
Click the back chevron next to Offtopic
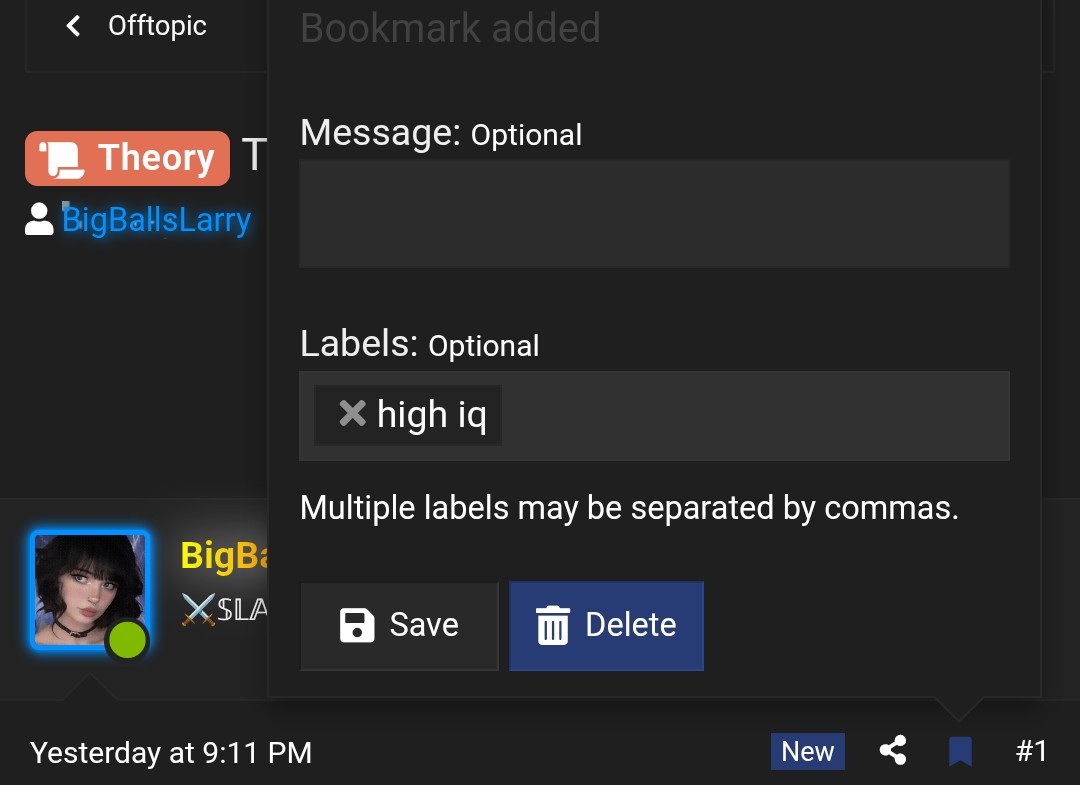pyautogui.click(x=73, y=26)
